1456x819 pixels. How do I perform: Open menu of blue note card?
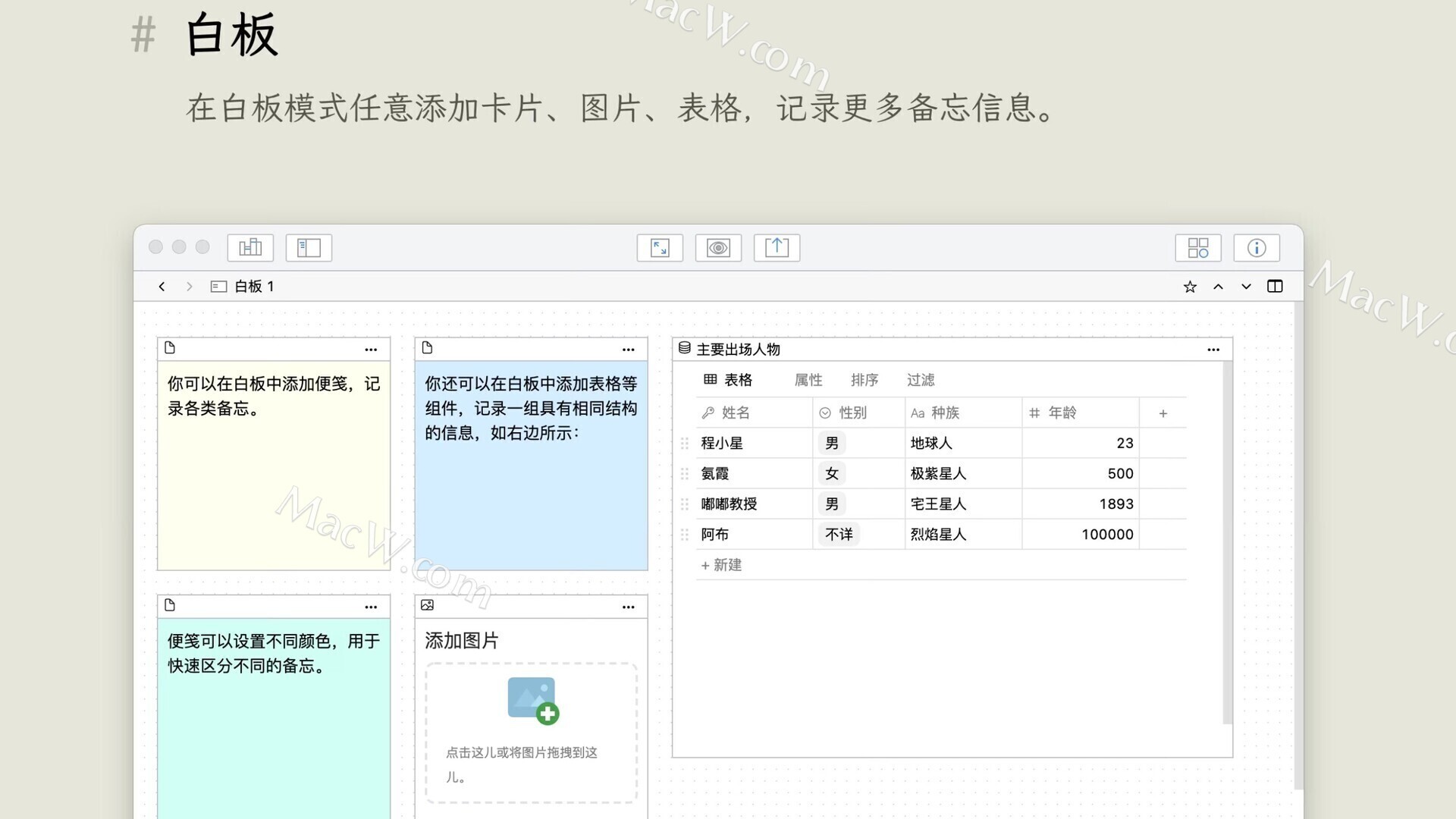[629, 350]
